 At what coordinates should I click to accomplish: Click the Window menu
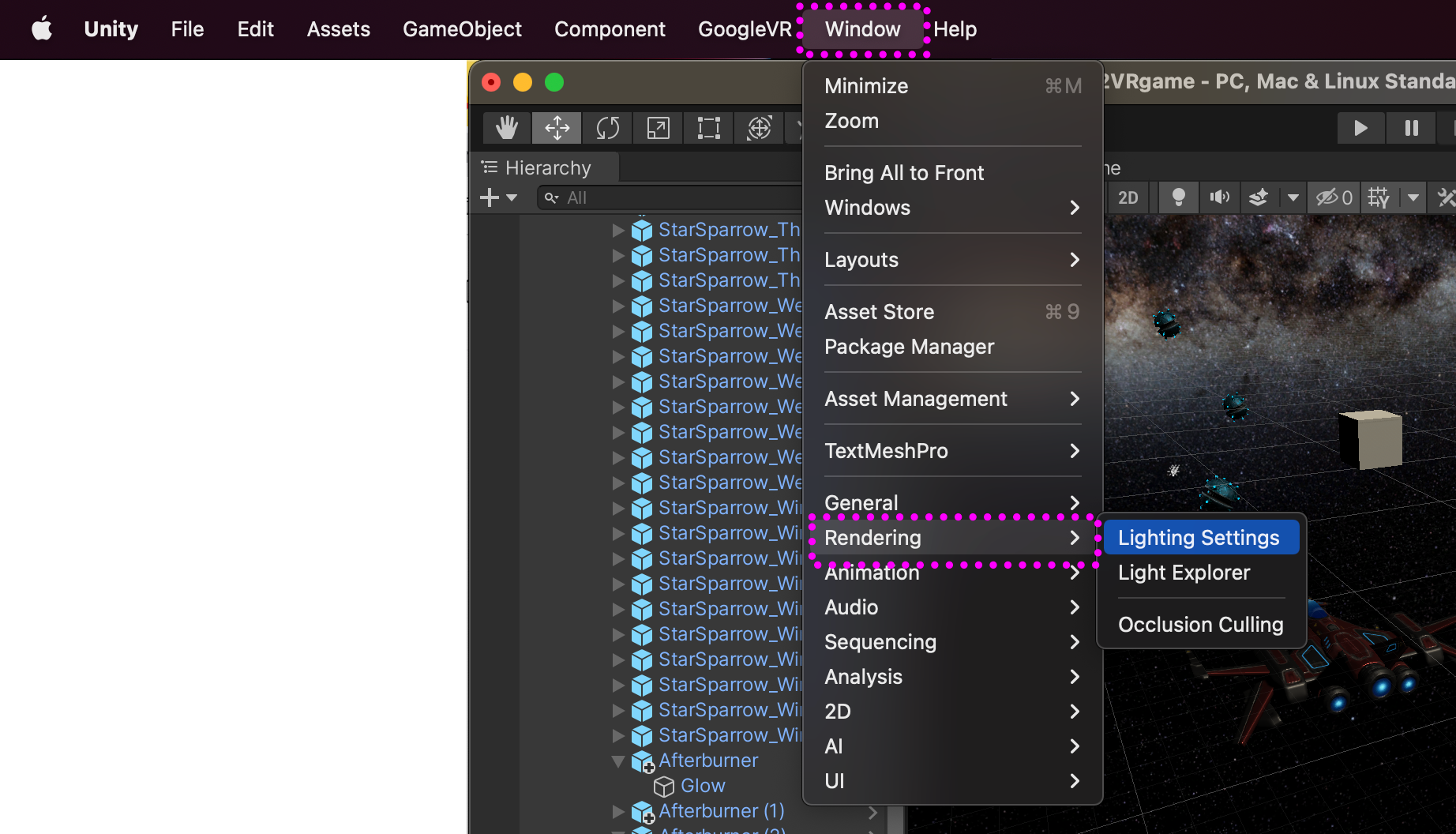click(863, 29)
